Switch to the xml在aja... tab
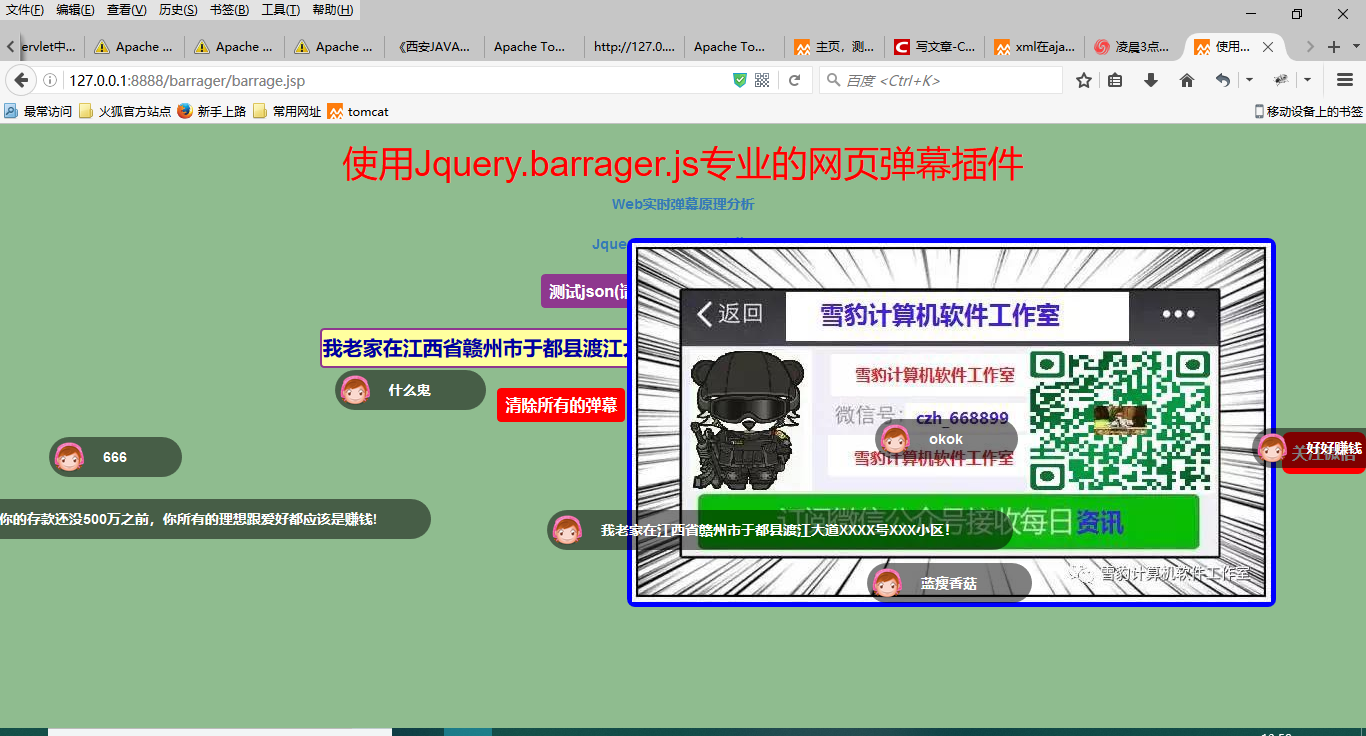The width and height of the screenshot is (1366, 736). [1034, 47]
